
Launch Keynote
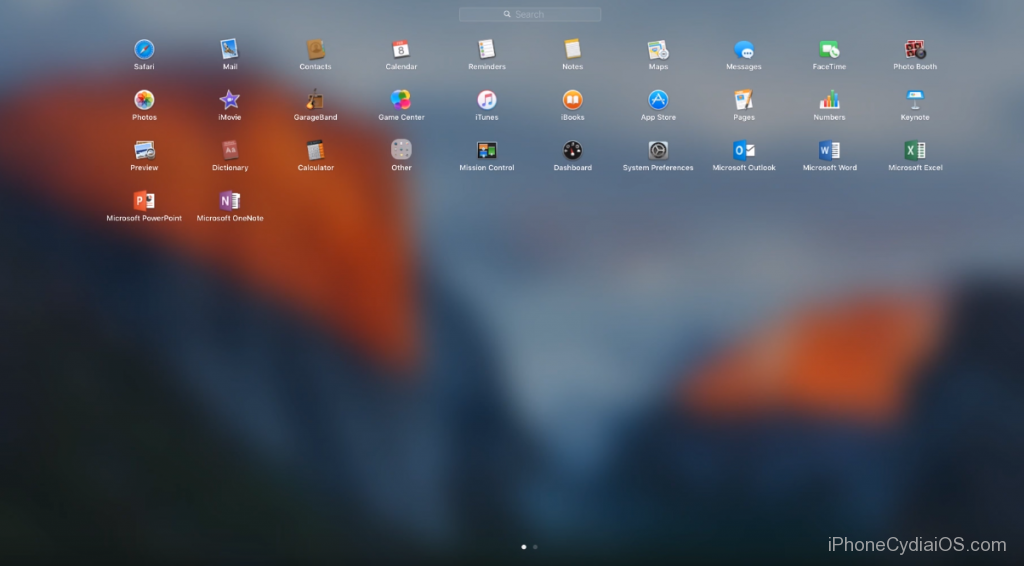pos(915,100)
